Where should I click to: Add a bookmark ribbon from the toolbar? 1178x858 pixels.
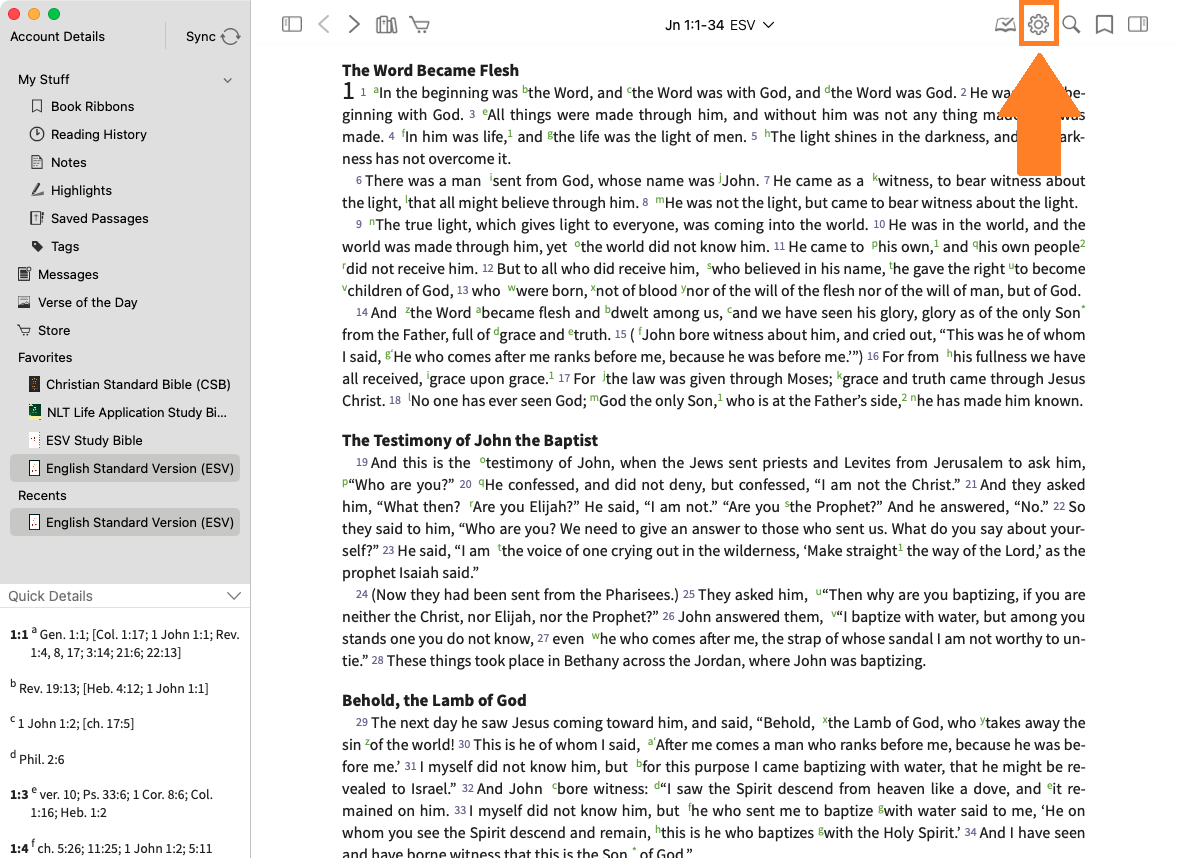click(x=1104, y=25)
